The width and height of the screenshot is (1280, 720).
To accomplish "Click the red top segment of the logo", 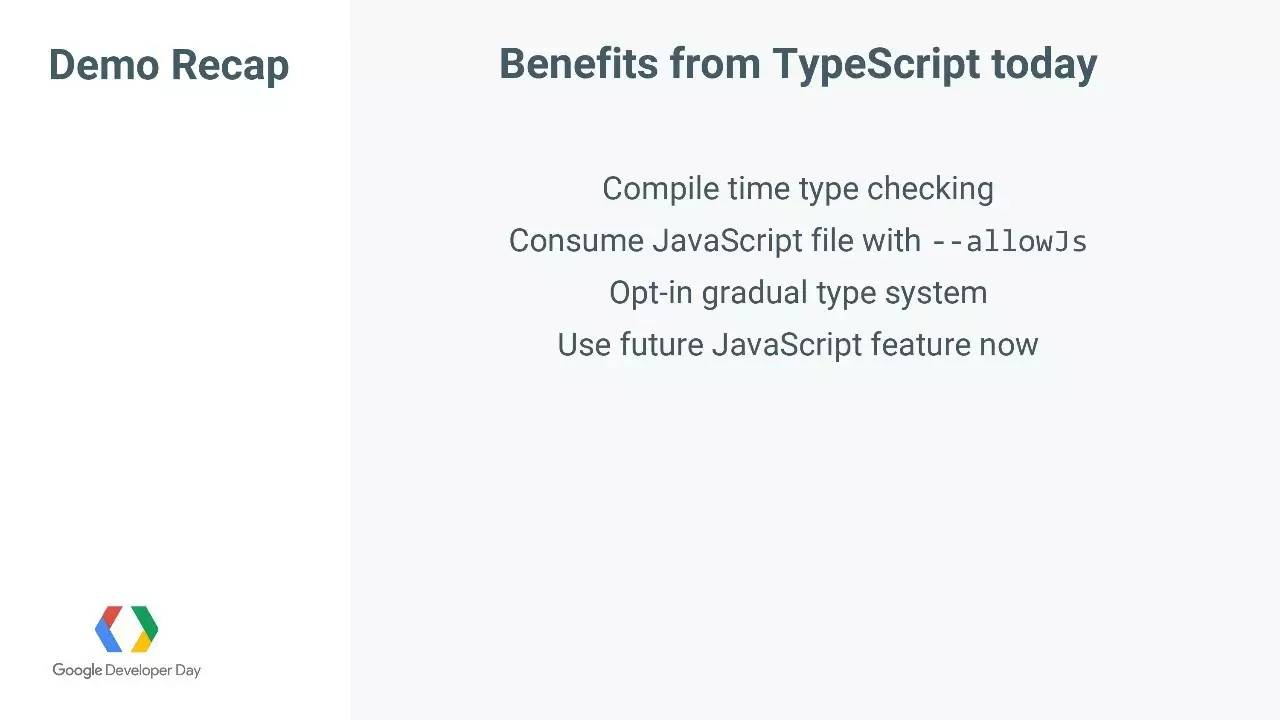I will (x=111, y=613).
